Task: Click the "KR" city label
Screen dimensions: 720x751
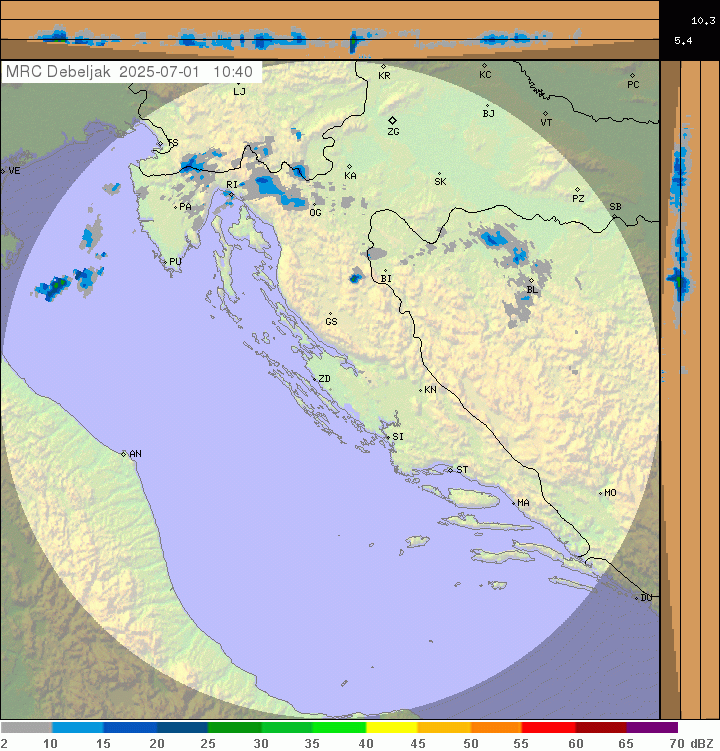Action: [x=384, y=76]
